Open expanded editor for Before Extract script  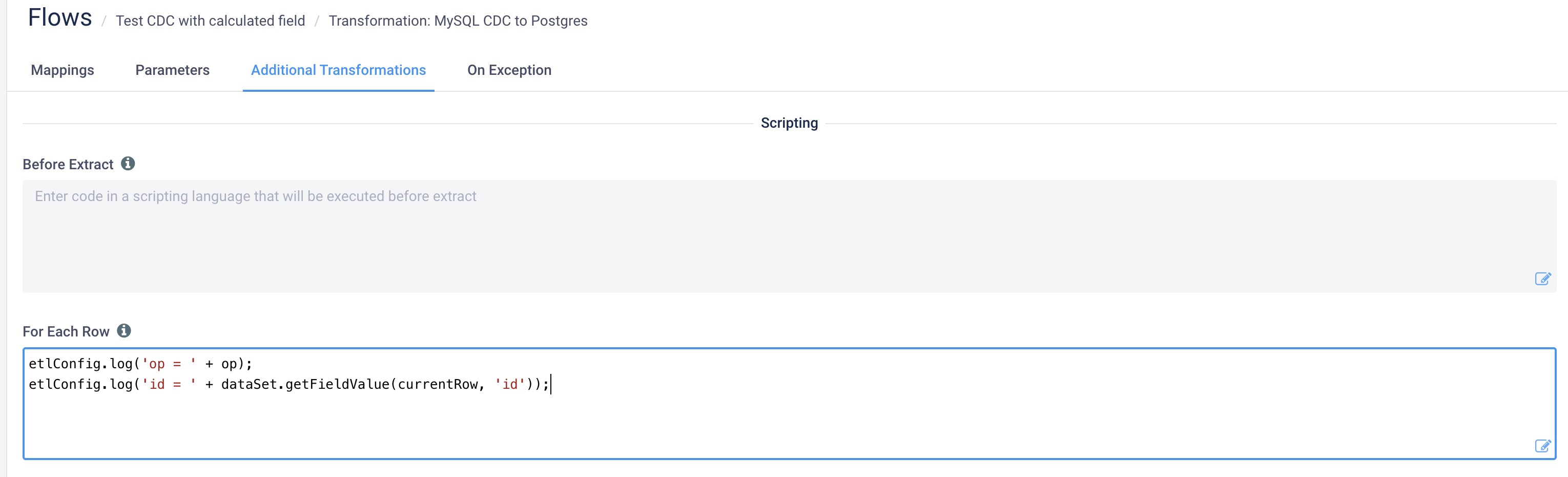(1542, 279)
